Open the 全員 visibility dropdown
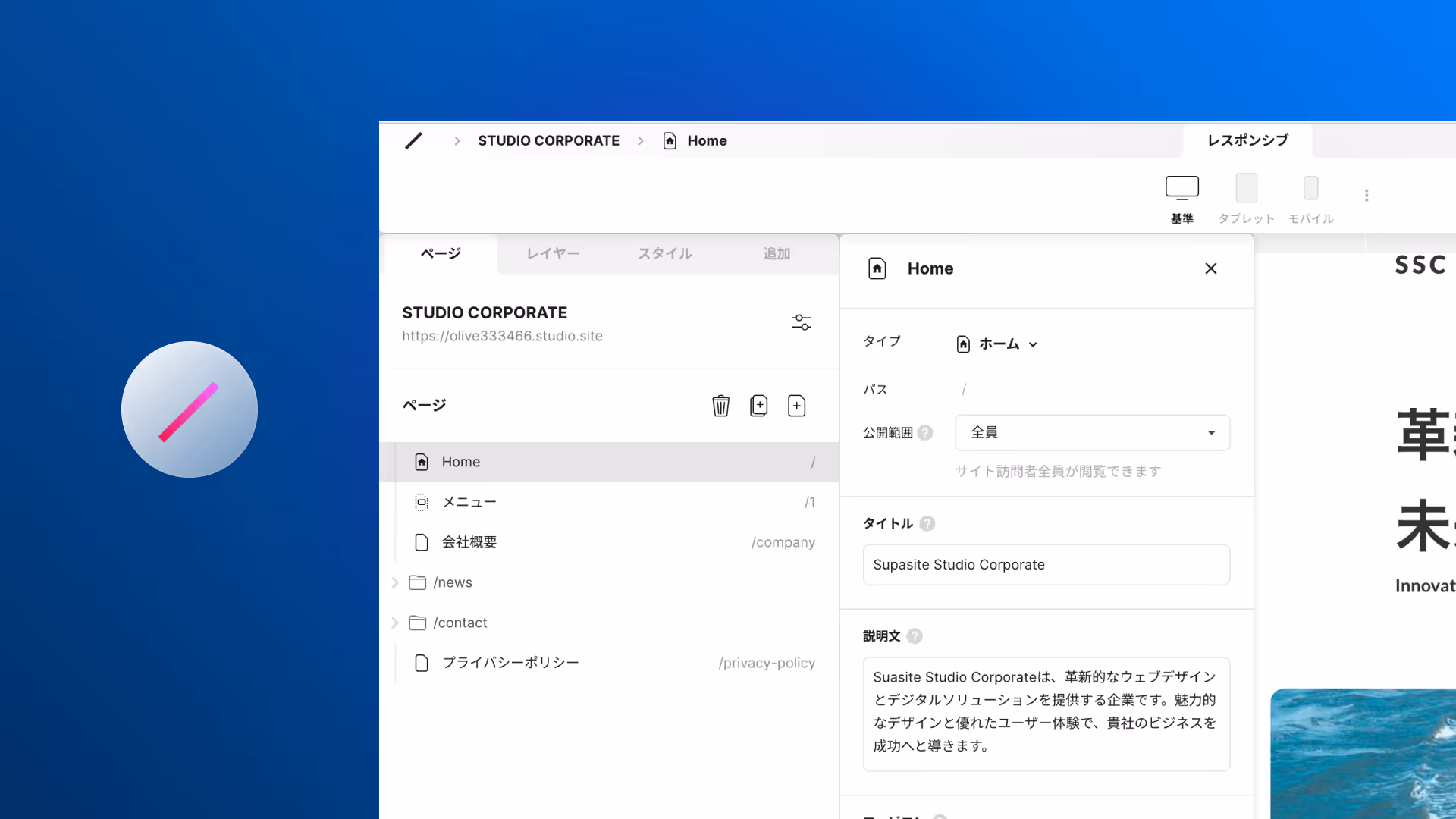 tap(1092, 432)
